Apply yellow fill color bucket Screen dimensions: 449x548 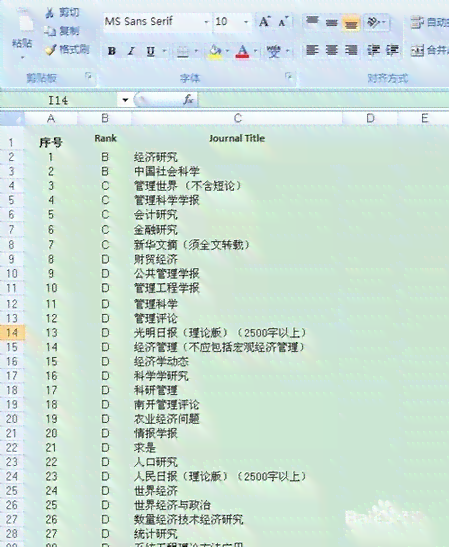pos(215,52)
